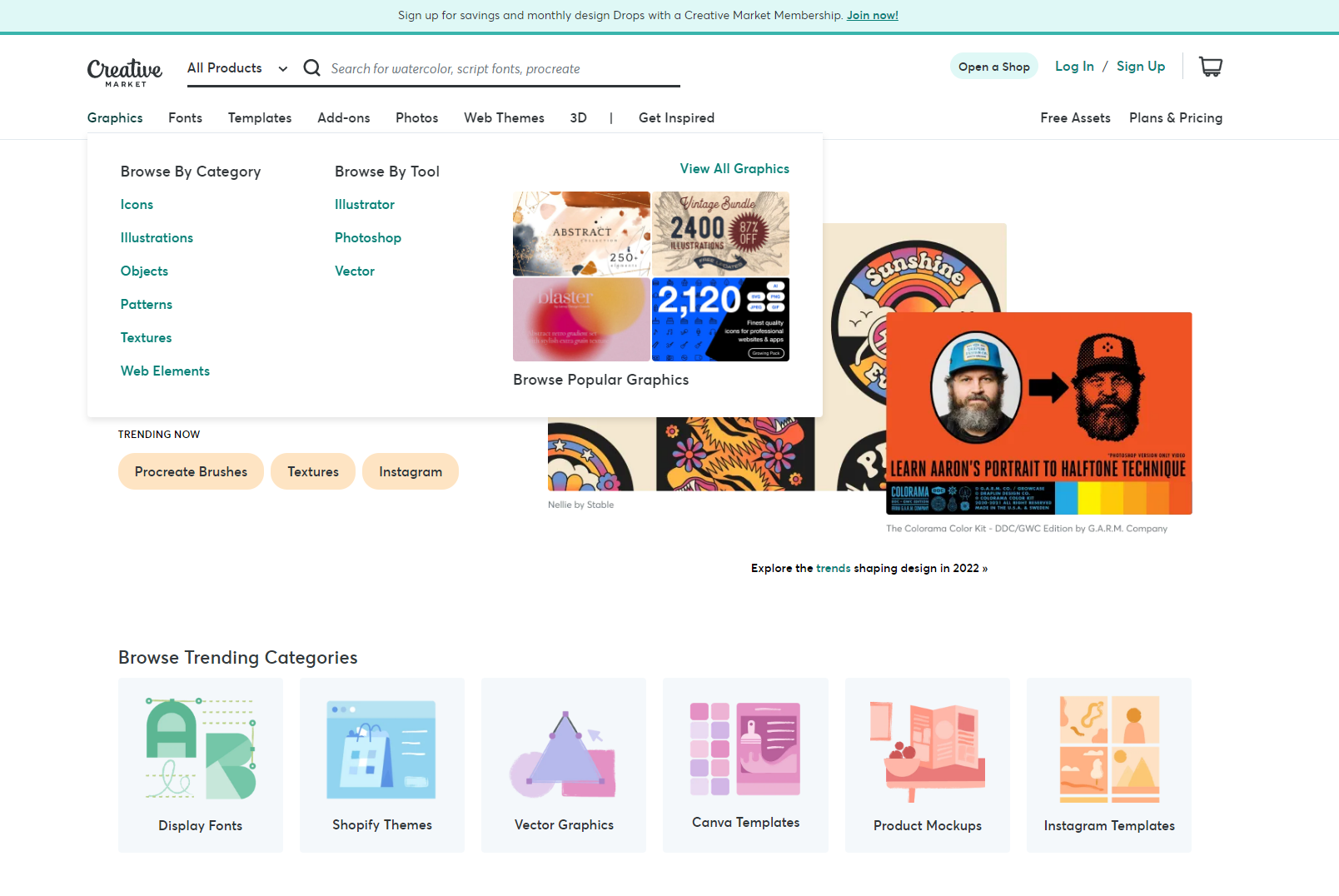Open Display Fonts category illustration
This screenshot has height=896, width=1339.
[201, 749]
